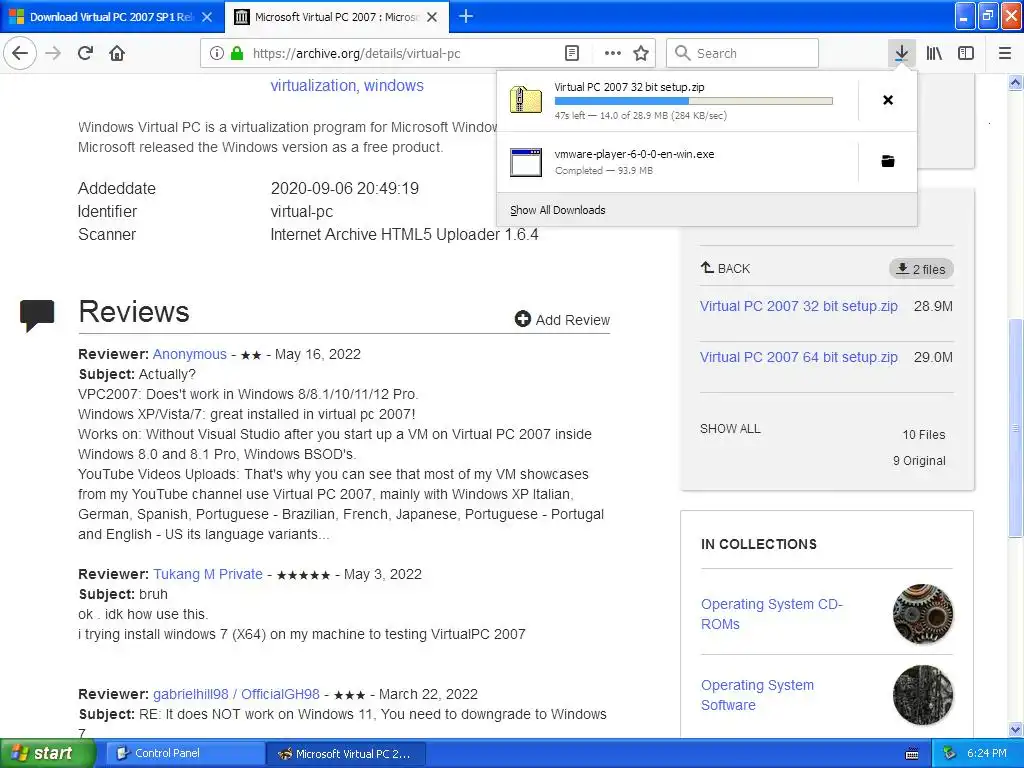Click the Operating System CD-ROMs gears thumbnail
This screenshot has height=768, width=1024.
(x=923, y=614)
